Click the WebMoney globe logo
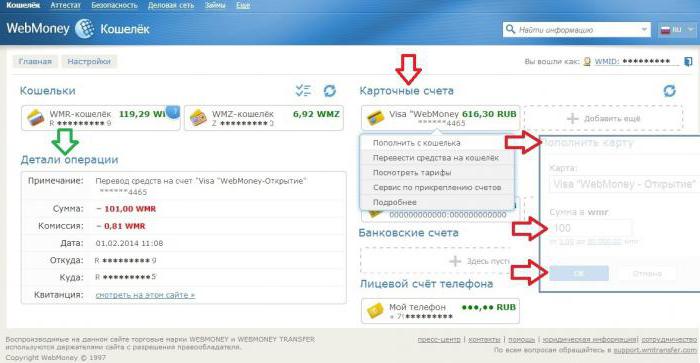This screenshot has width=700, height=363. [84, 29]
